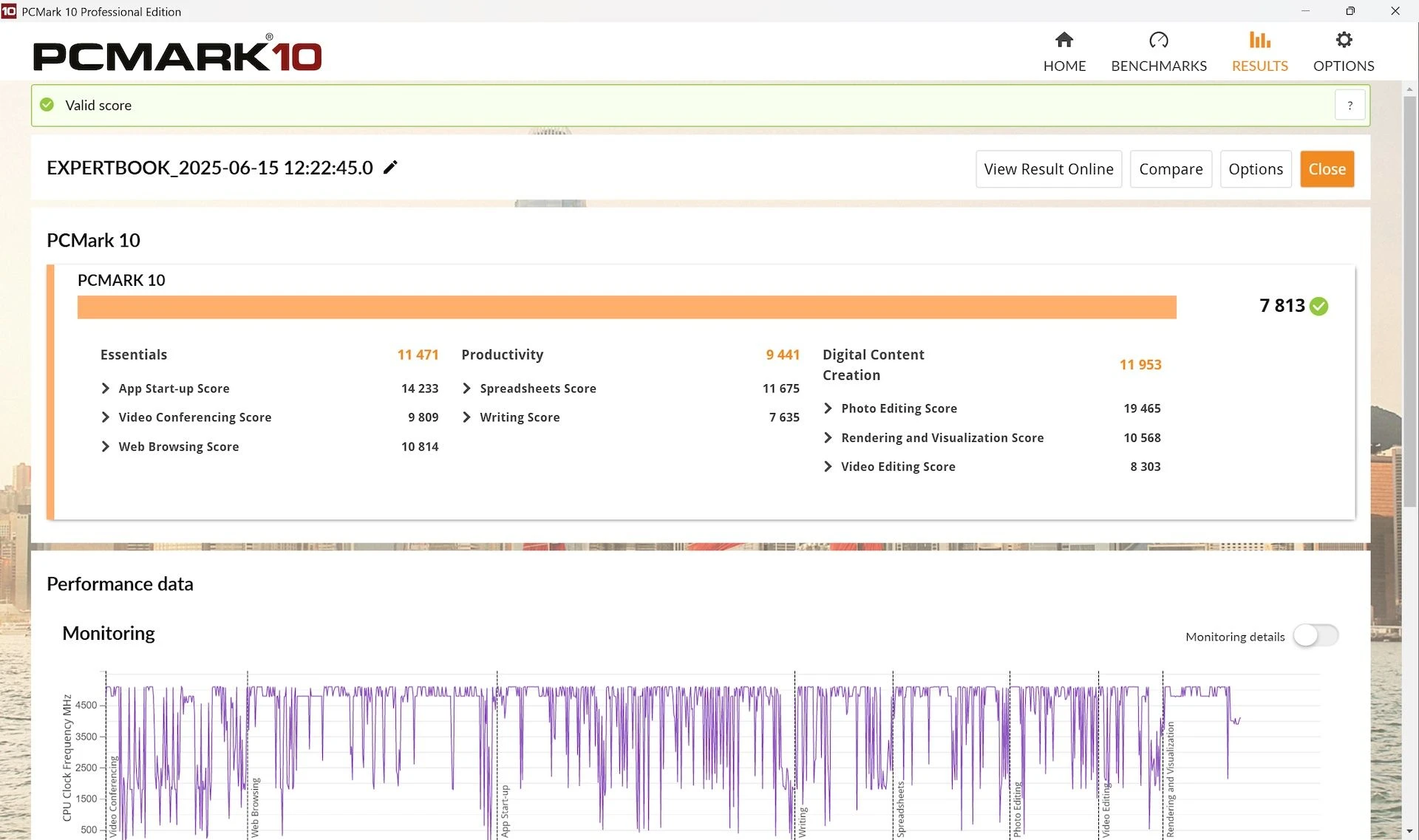Click the Web Browsing value 10 814
The width and height of the screenshot is (1419, 840).
420,447
